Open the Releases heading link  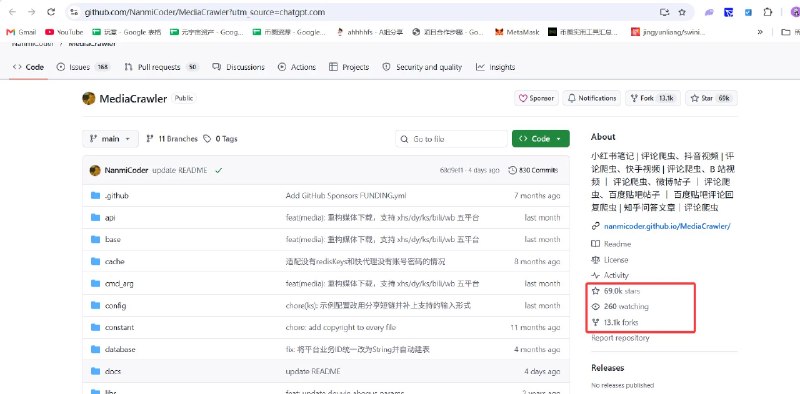608,368
